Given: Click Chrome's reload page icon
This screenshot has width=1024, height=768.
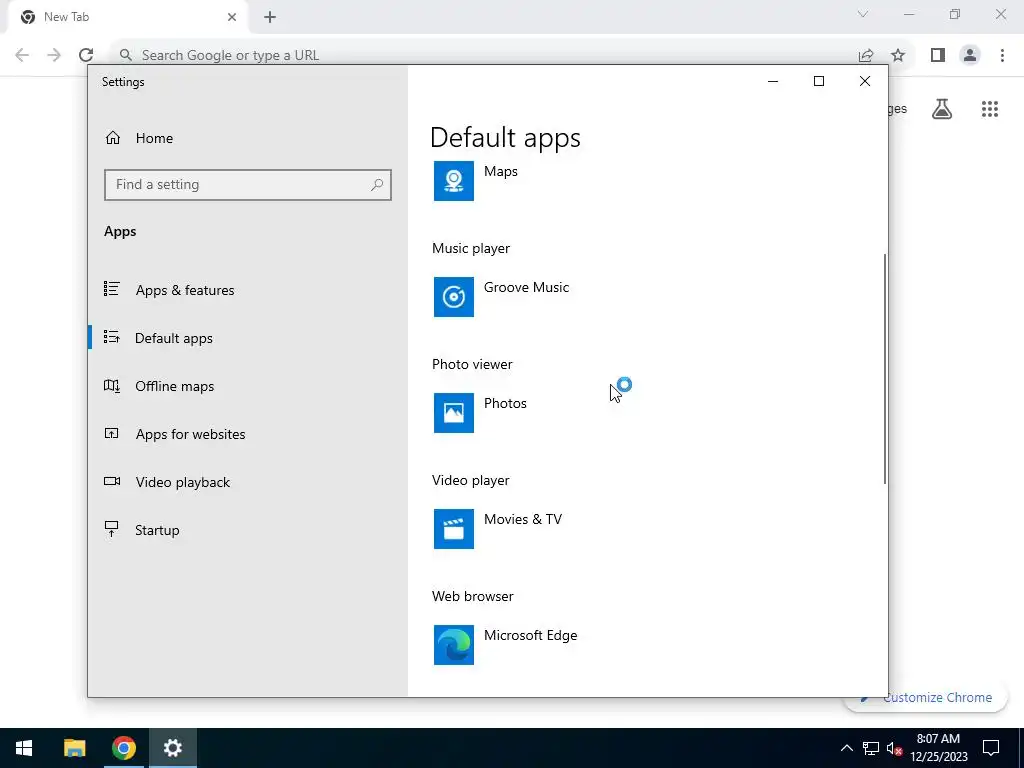Looking at the screenshot, I should tap(86, 55).
